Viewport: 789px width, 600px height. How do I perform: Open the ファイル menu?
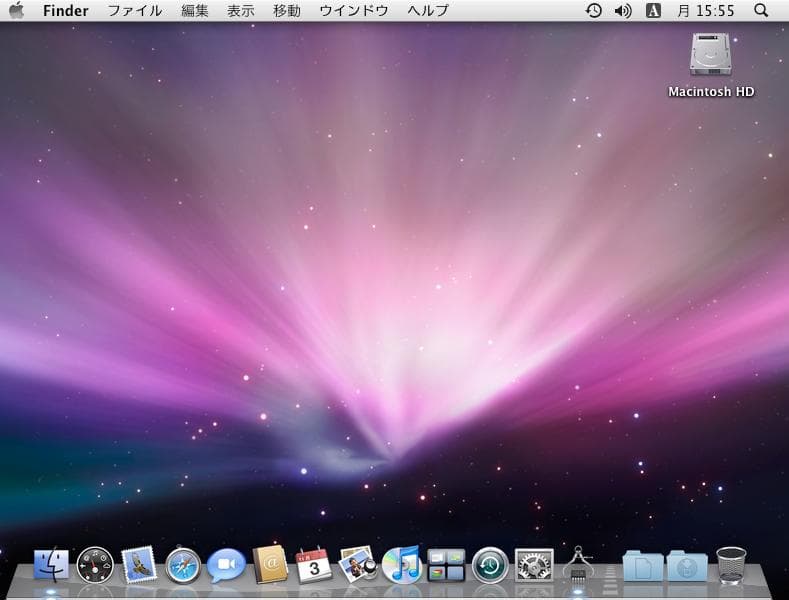click(135, 11)
